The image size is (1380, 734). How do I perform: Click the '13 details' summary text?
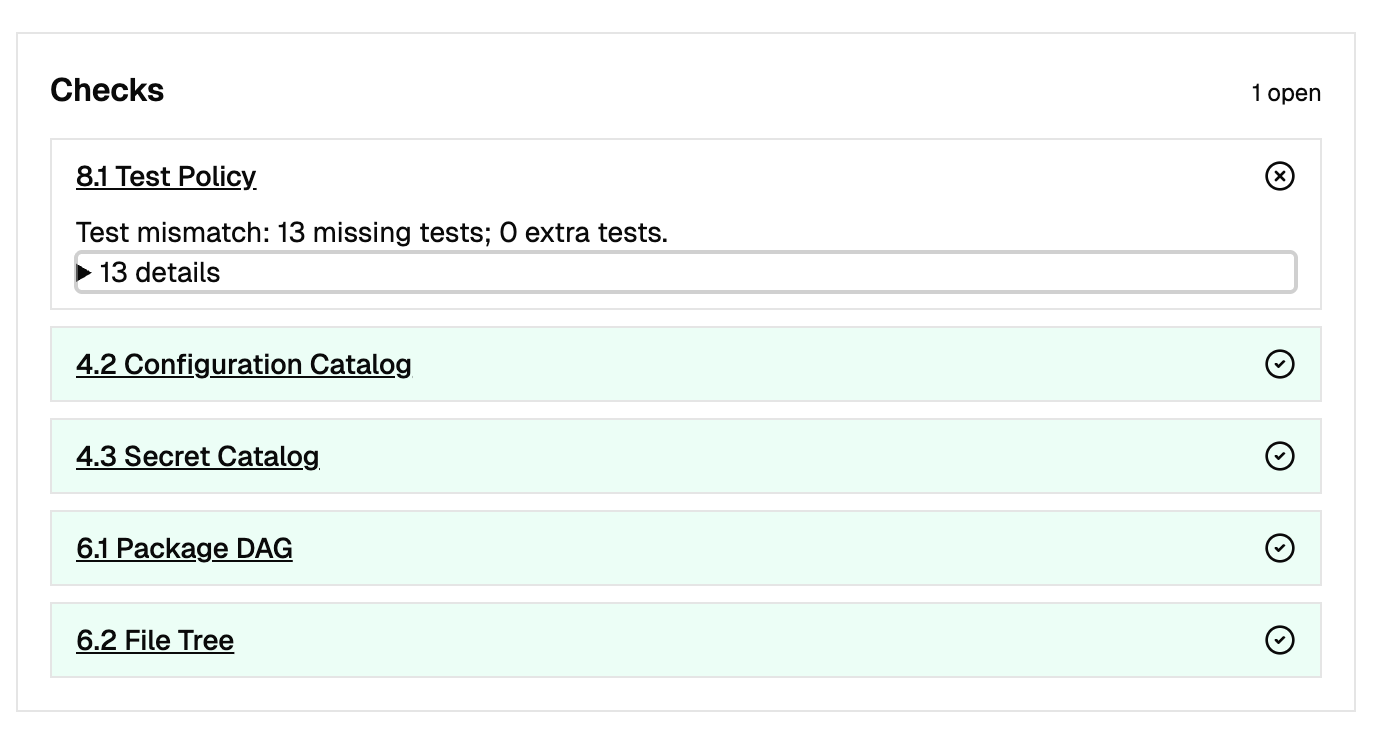pyautogui.click(x=160, y=273)
